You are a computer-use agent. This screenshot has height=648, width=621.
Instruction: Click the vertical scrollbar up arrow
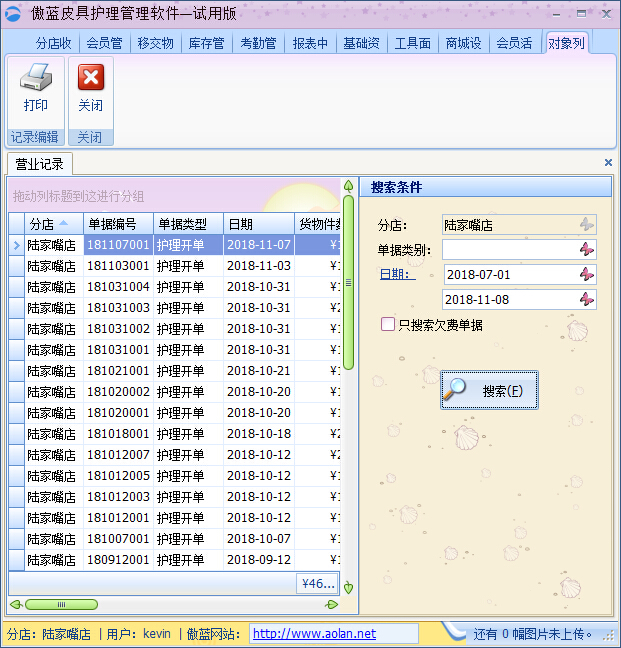348,186
